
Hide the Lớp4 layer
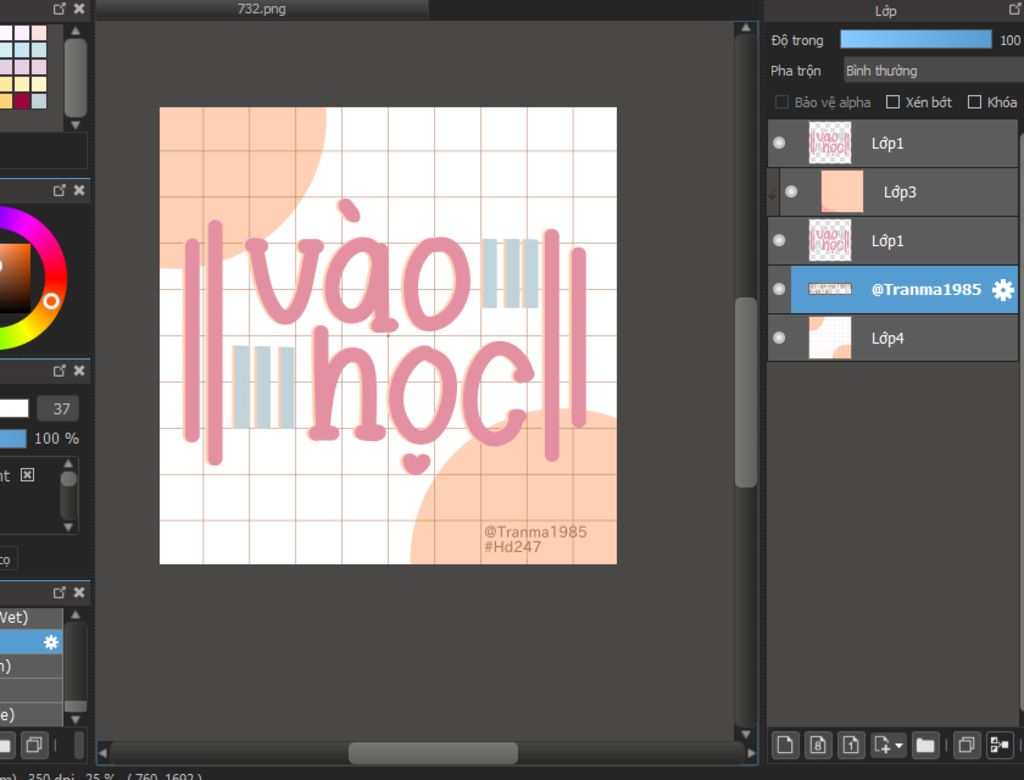tap(779, 338)
